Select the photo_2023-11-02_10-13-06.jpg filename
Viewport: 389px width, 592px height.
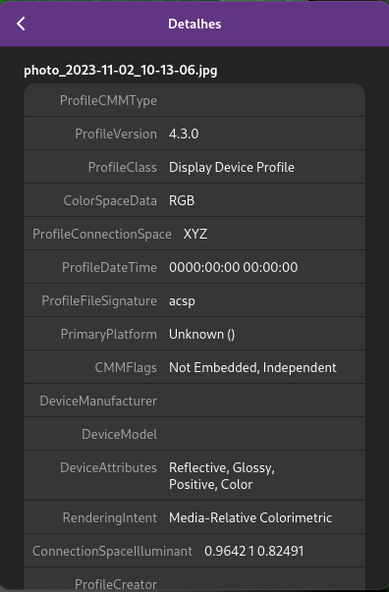click(120, 71)
